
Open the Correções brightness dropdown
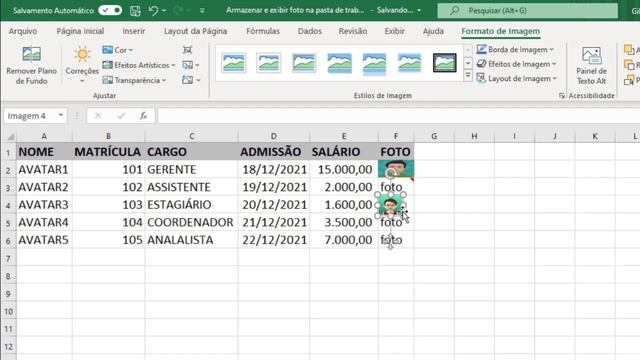pos(82,65)
